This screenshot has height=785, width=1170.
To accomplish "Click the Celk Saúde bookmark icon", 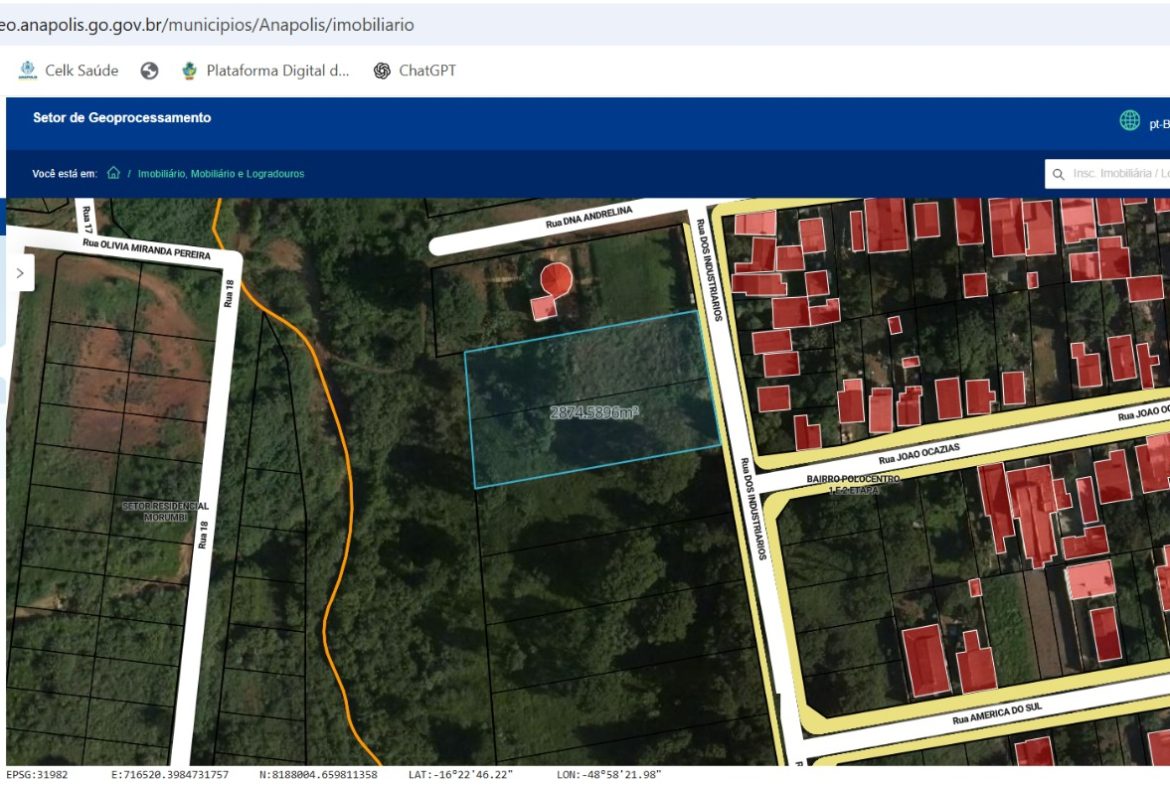I will [28, 71].
